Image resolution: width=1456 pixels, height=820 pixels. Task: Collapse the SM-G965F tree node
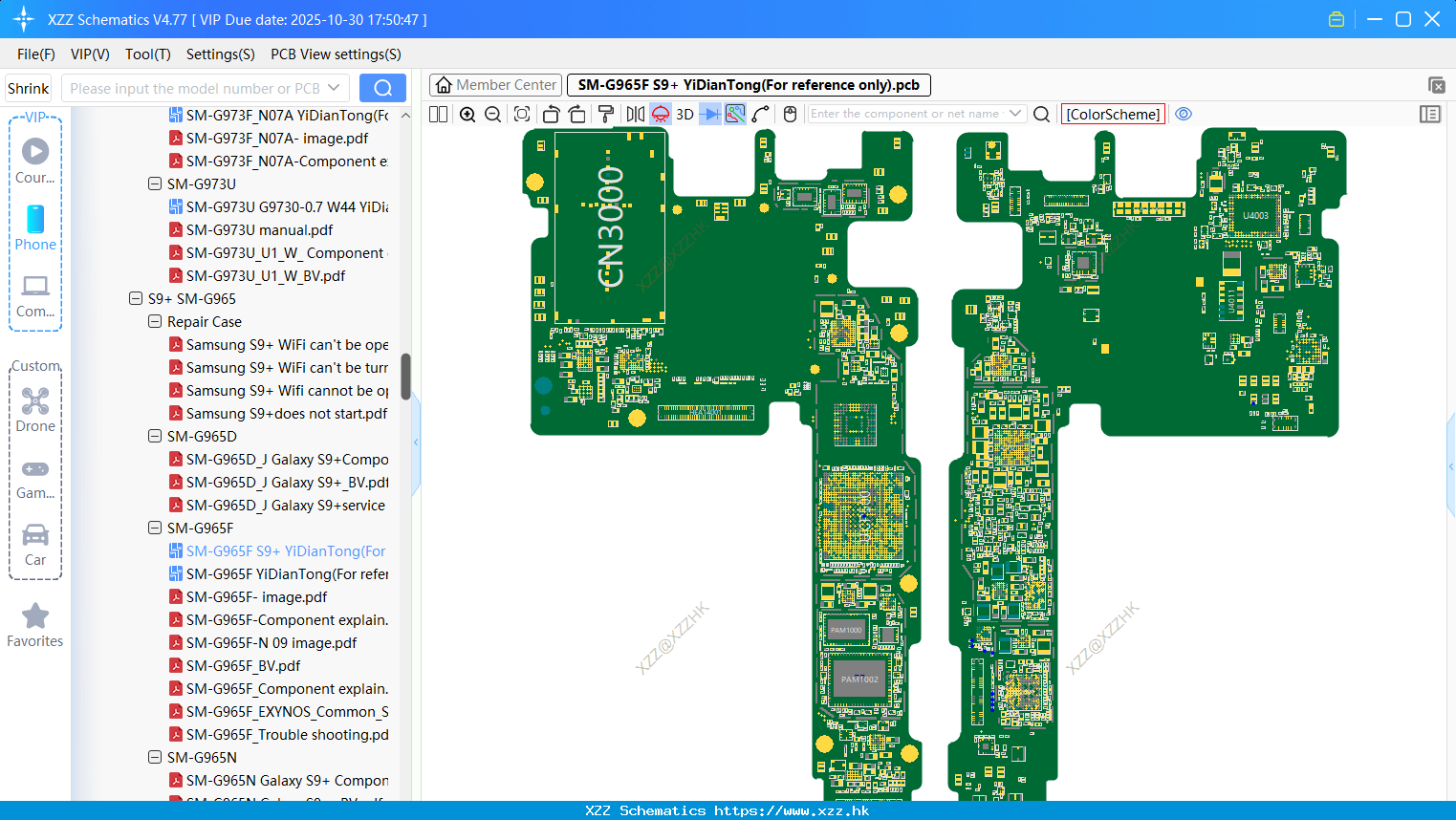click(155, 528)
